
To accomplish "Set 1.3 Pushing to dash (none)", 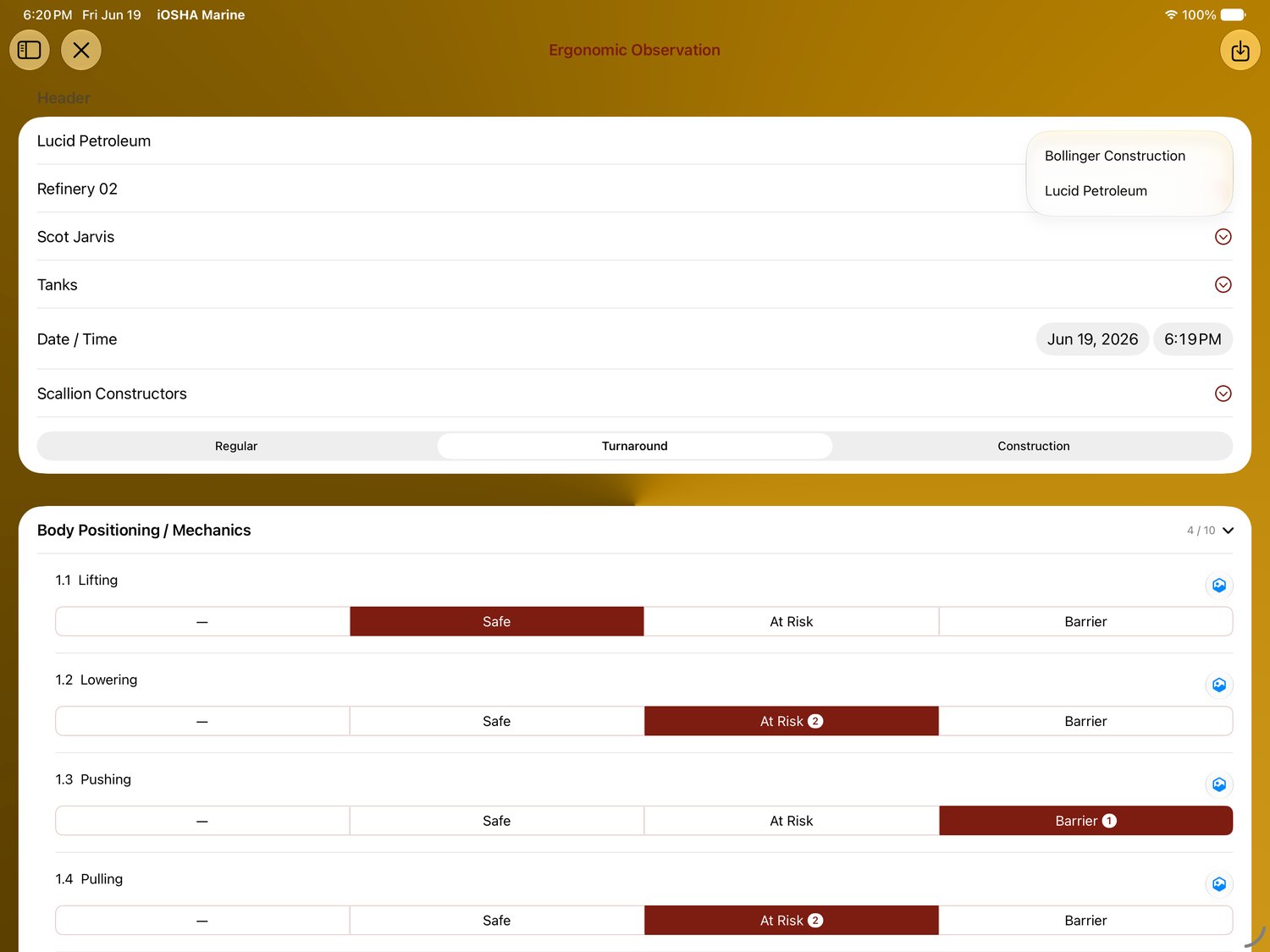I will coord(202,821).
